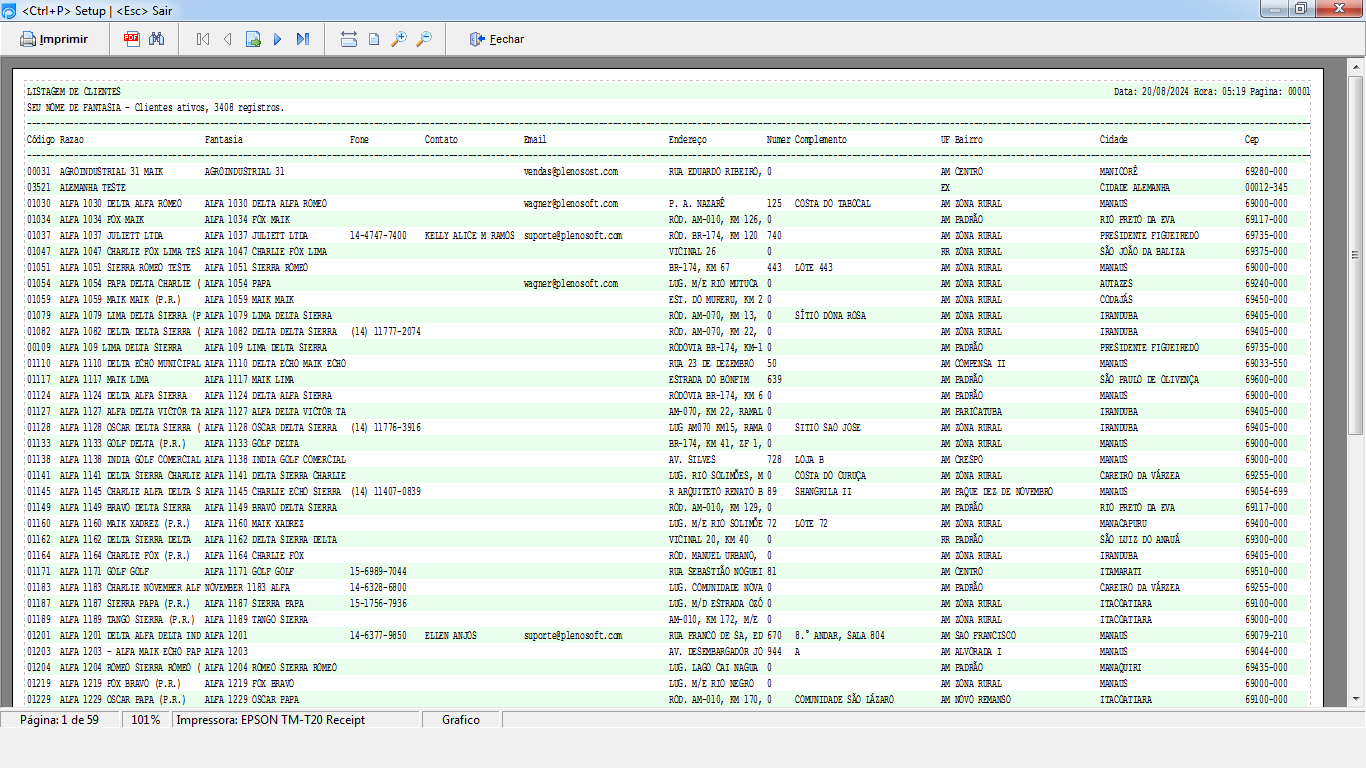Click the contact ELLEN ANJOS

[x=451, y=636]
